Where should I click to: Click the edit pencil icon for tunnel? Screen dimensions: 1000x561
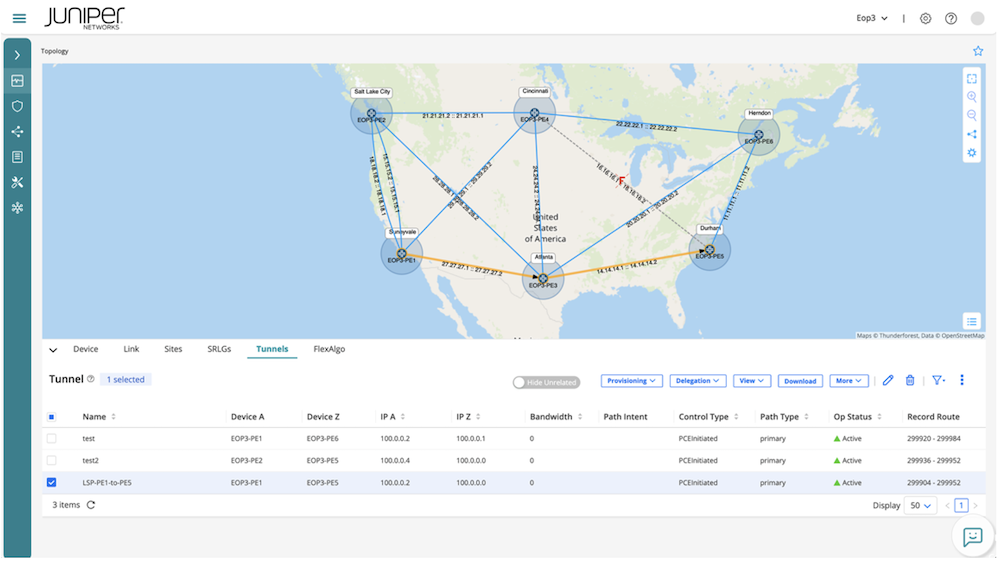coord(888,381)
